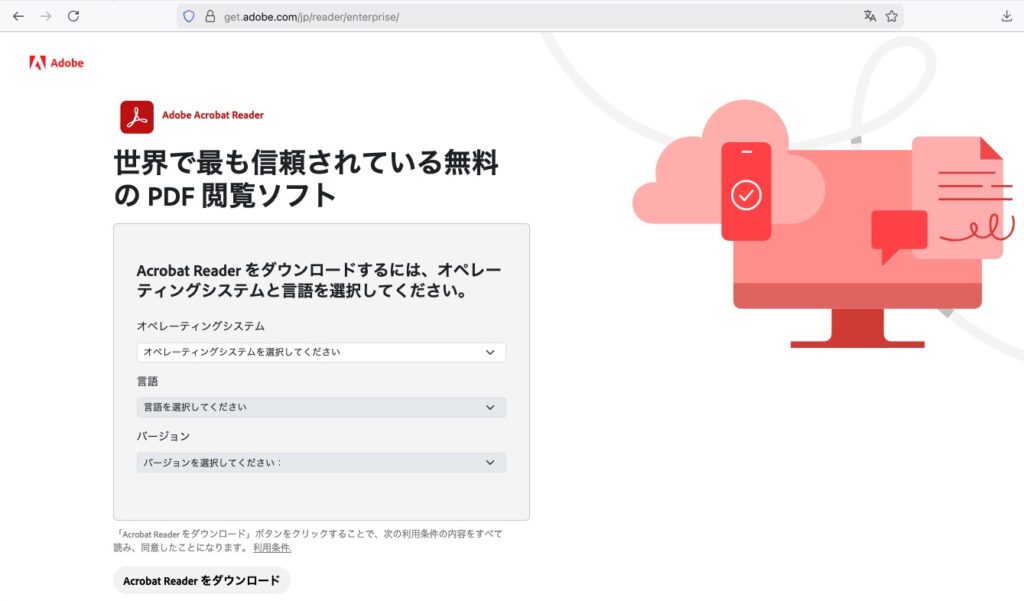
Task: Click the Adobe logo in the header
Action: 56,63
